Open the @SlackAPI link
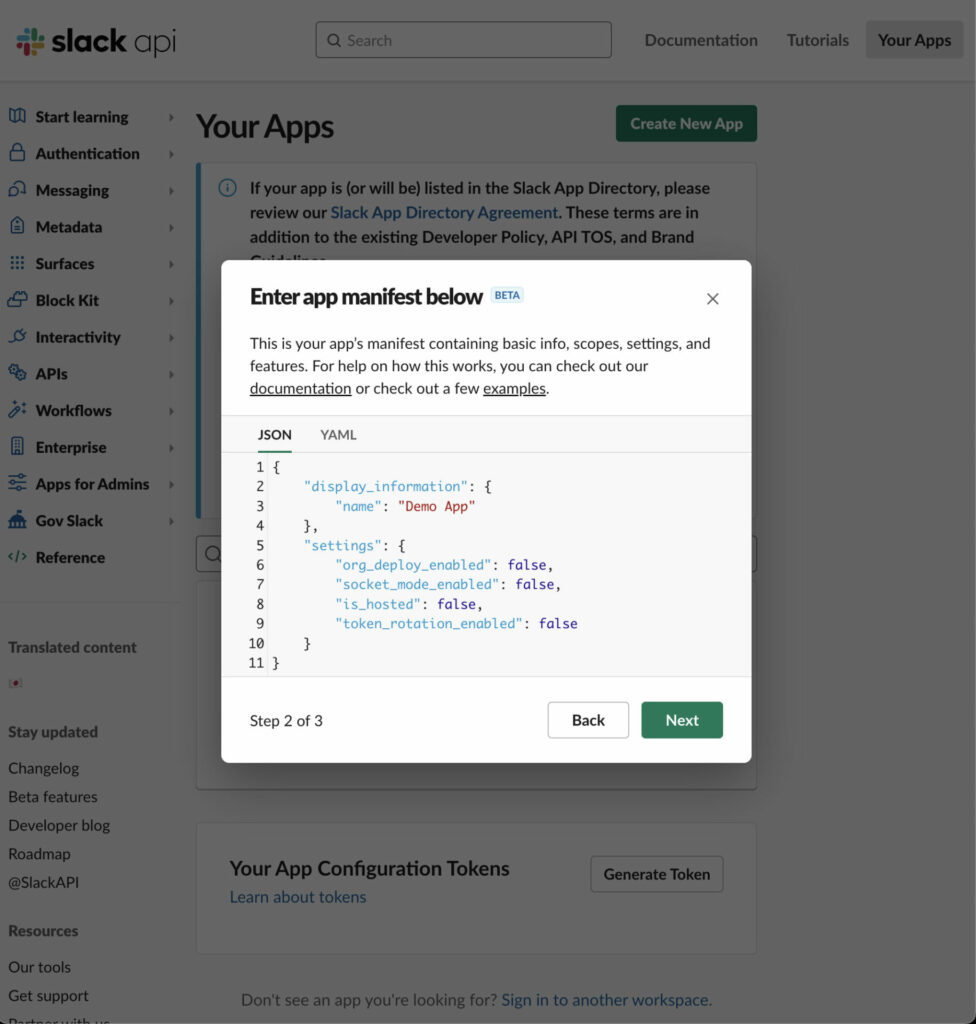976x1024 pixels. click(x=44, y=882)
